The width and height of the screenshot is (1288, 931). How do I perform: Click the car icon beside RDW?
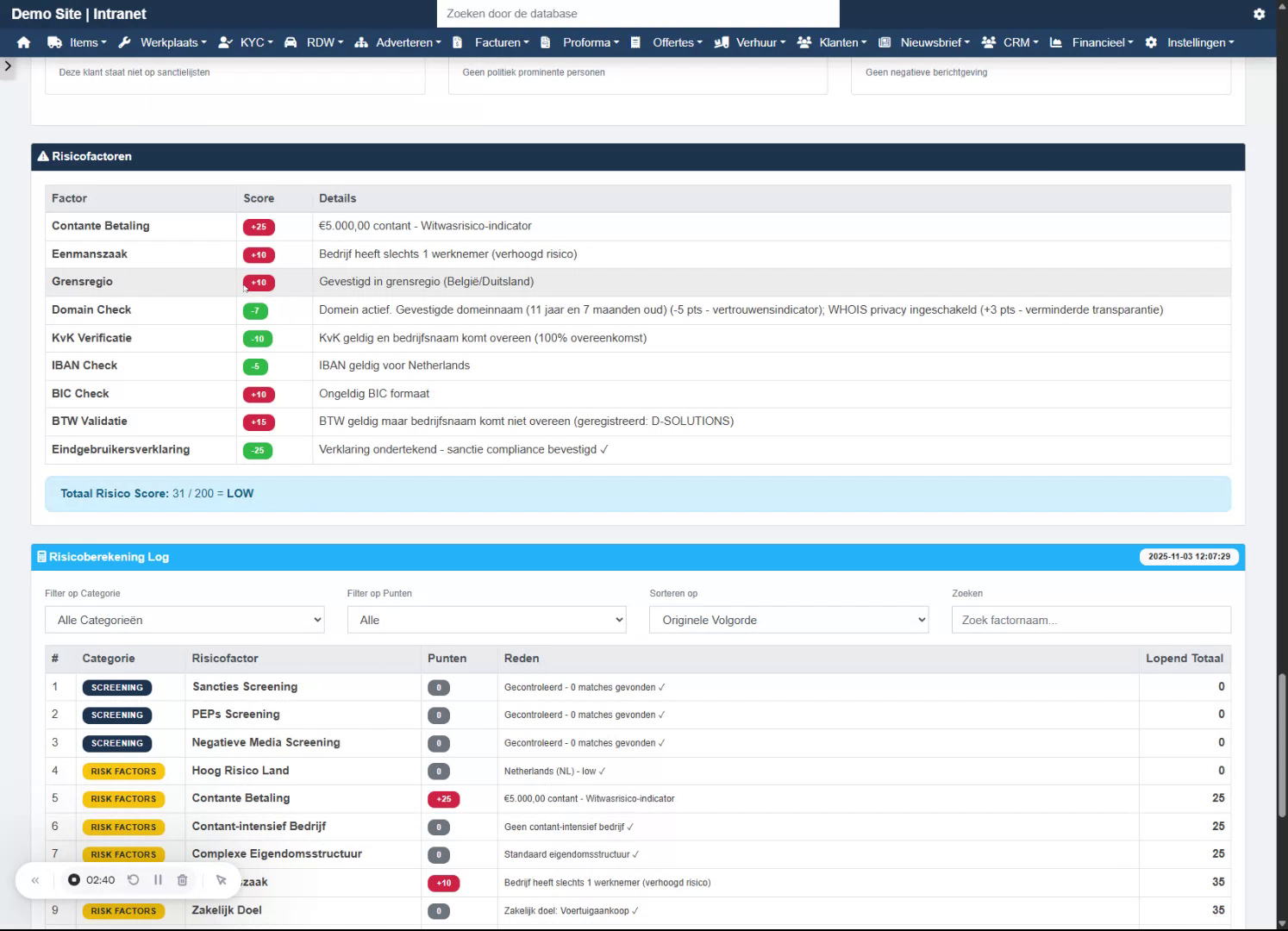click(291, 42)
